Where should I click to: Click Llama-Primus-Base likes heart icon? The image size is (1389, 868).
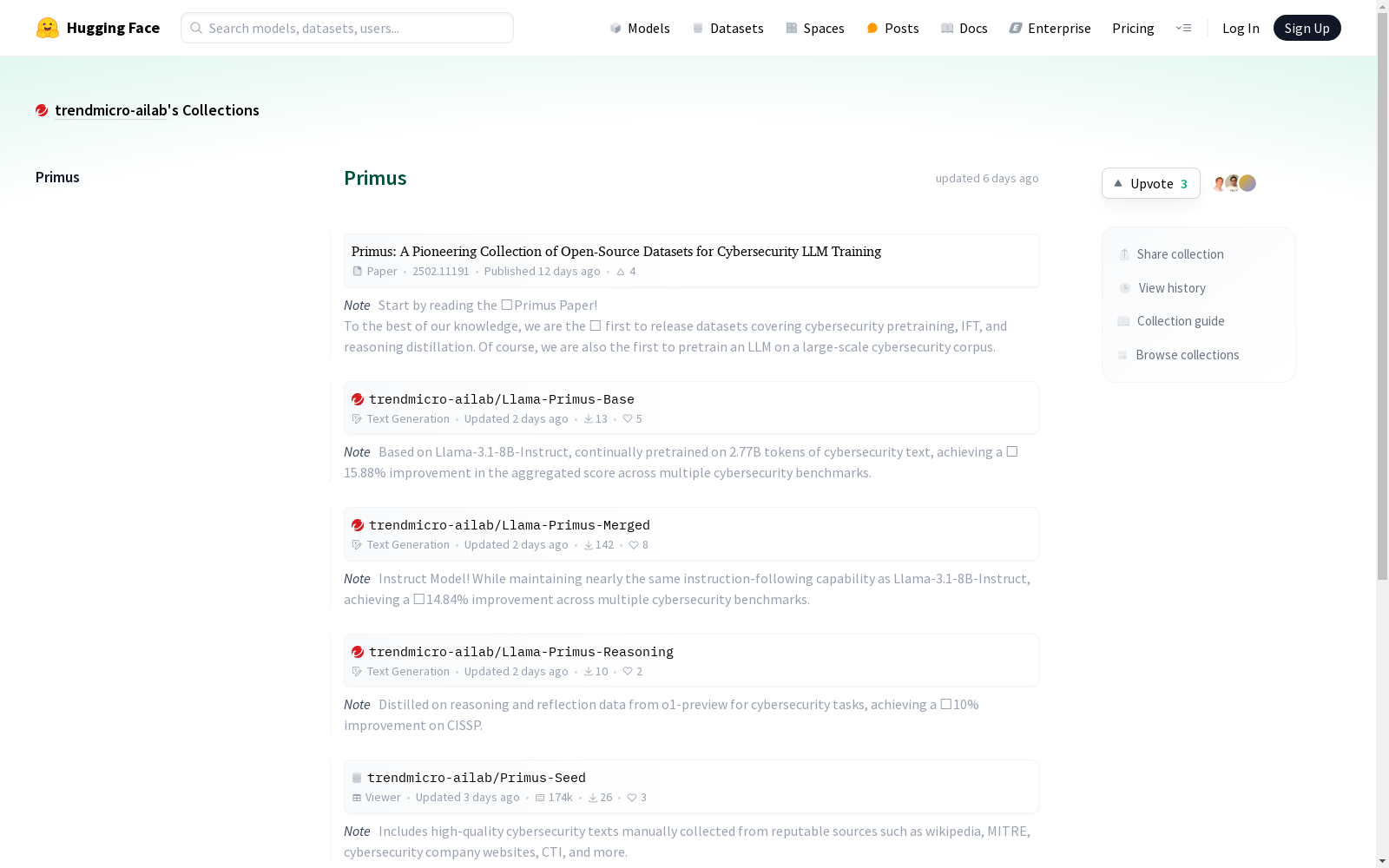click(628, 419)
